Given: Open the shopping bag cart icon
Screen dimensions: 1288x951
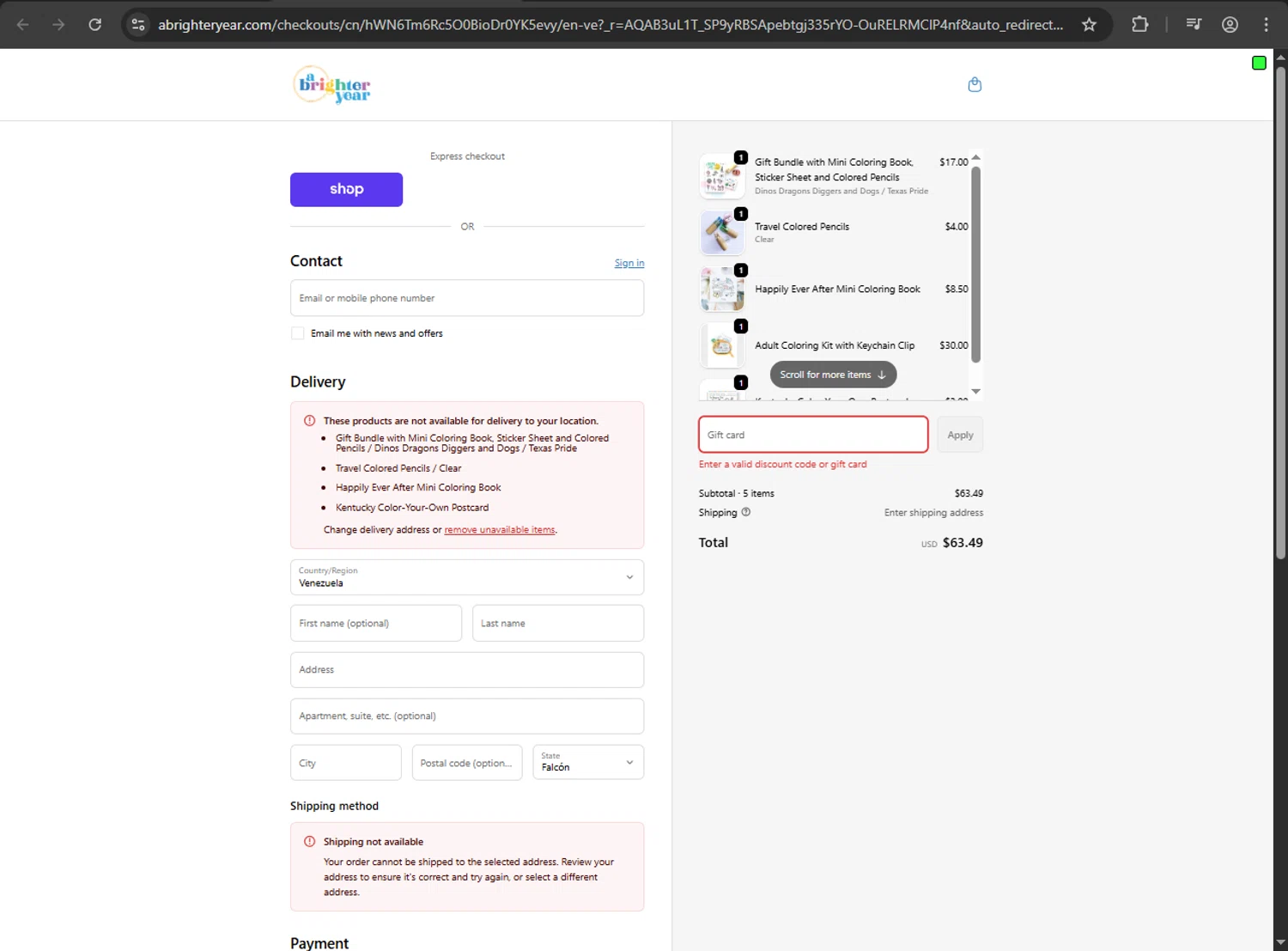Looking at the screenshot, I should click(975, 84).
